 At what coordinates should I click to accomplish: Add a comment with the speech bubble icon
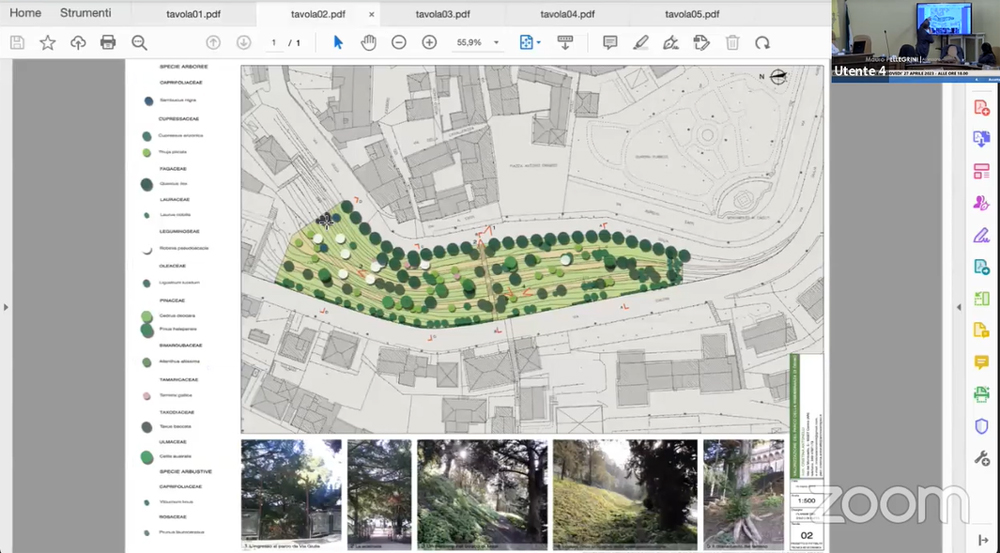(x=610, y=42)
